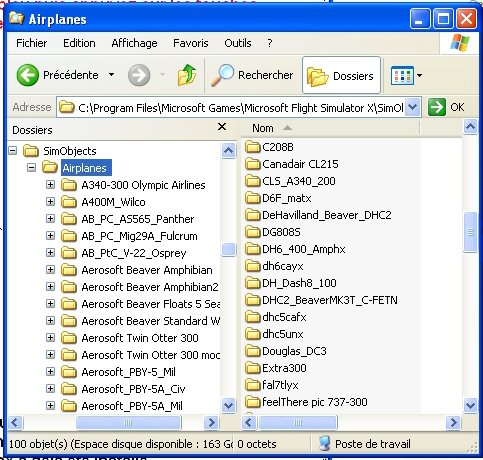Expand Aerosoft Beaver Amphibian node

[50, 270]
